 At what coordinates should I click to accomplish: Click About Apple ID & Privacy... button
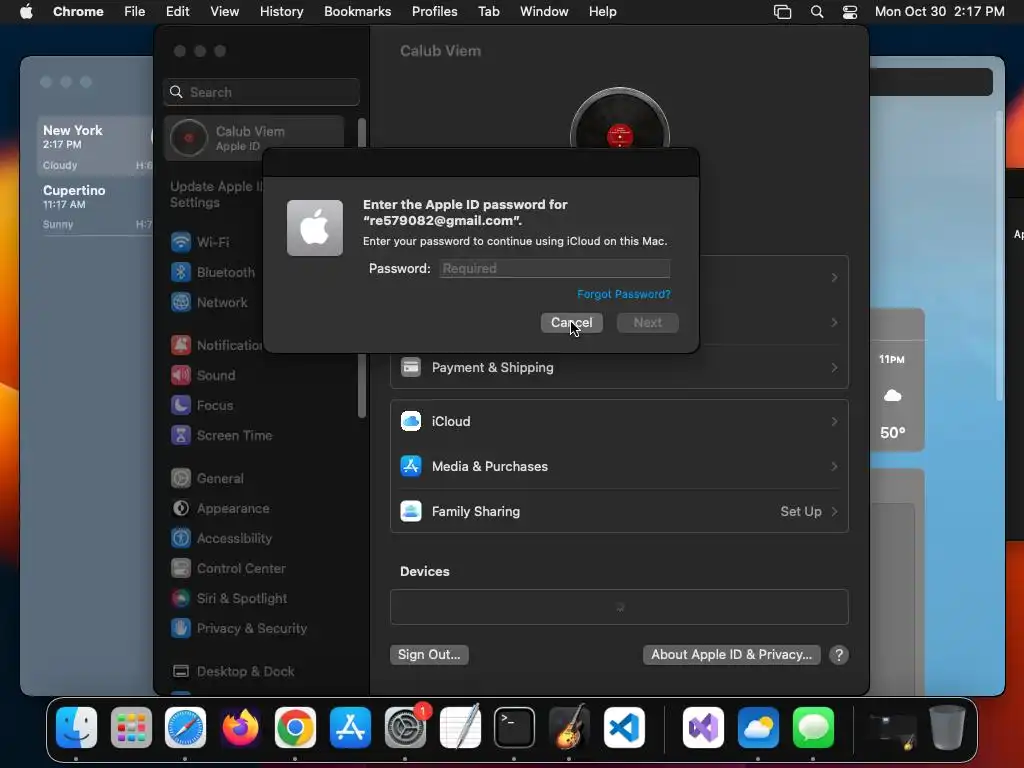click(x=731, y=655)
